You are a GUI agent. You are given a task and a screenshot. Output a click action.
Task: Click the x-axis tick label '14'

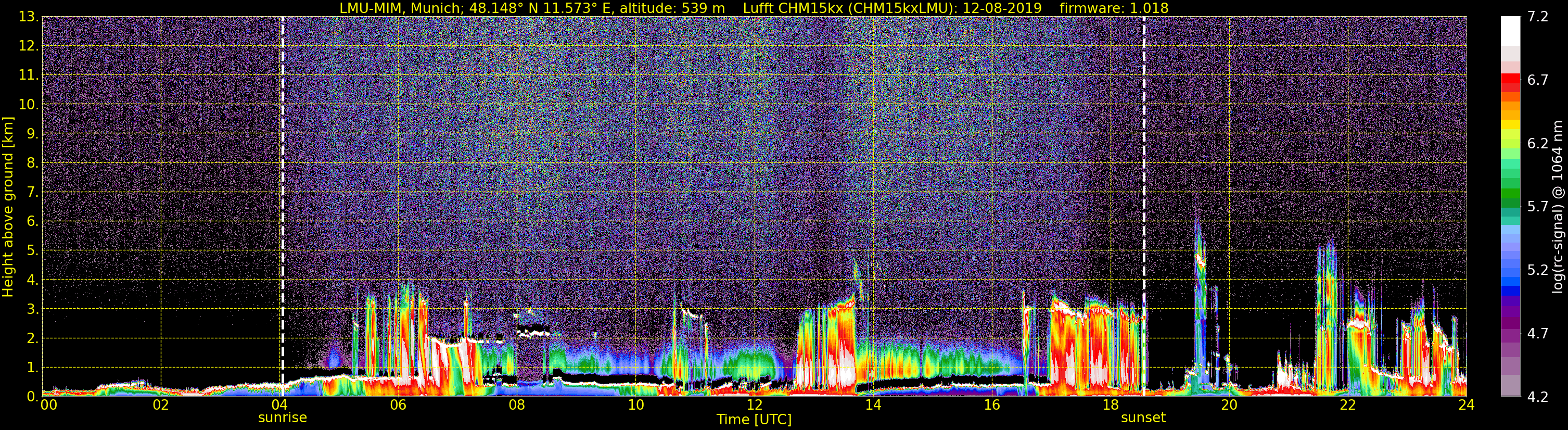tap(873, 406)
